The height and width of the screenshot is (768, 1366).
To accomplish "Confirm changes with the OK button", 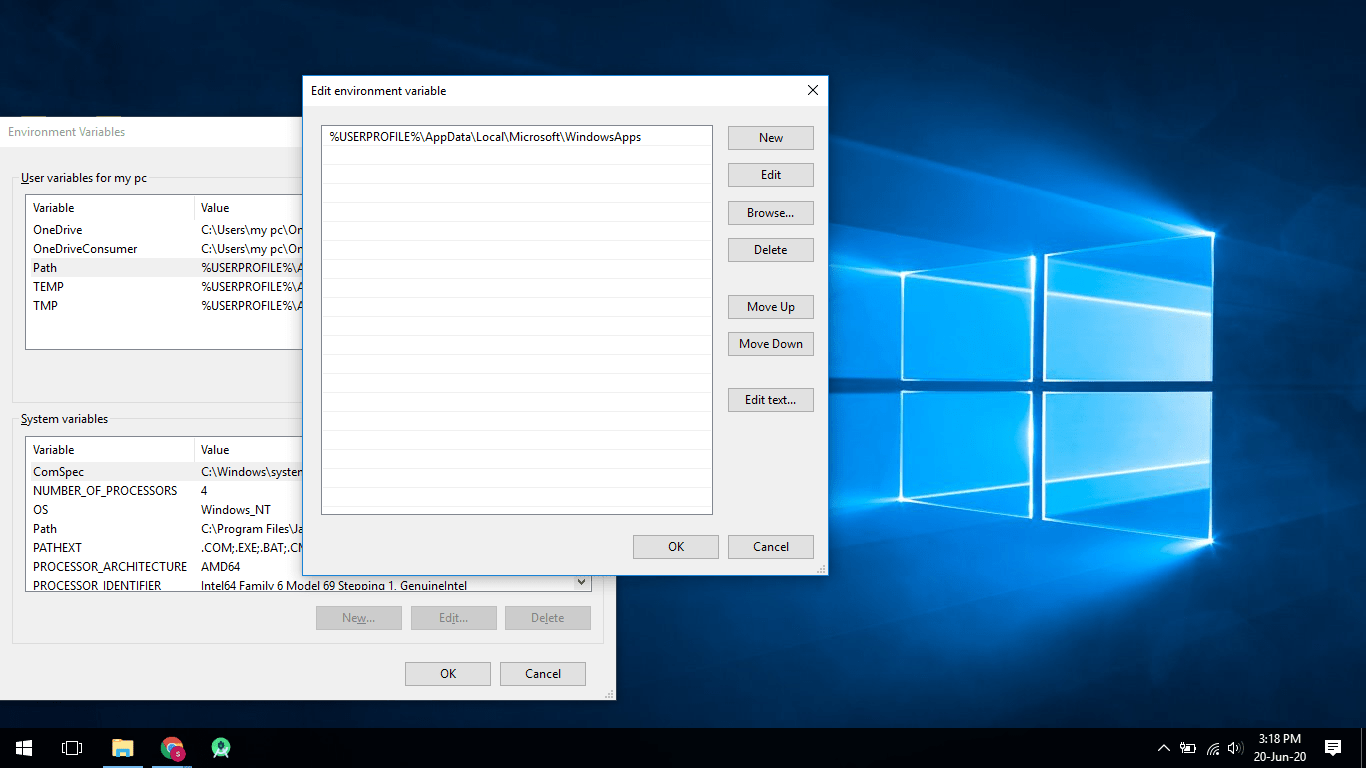I will [675, 546].
